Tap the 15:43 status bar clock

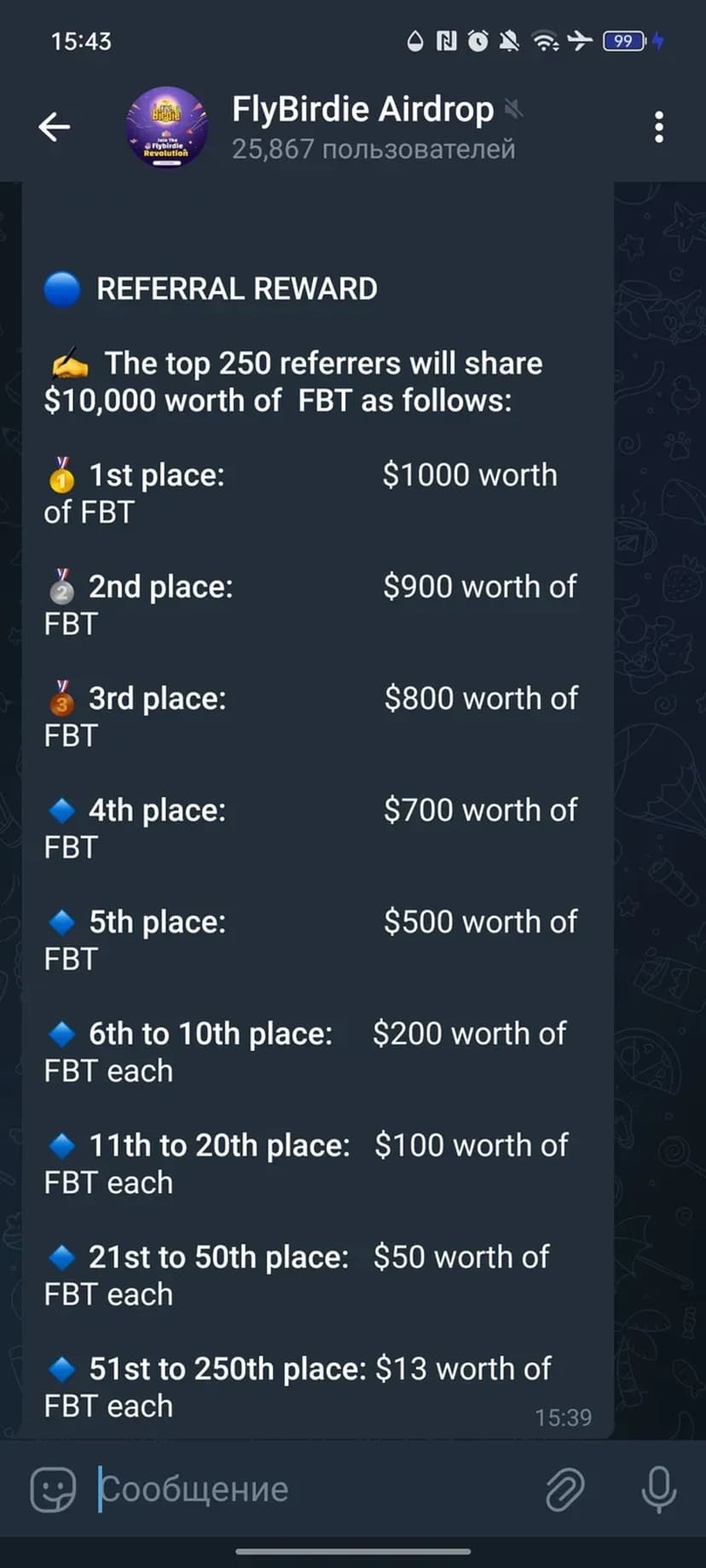[81, 41]
